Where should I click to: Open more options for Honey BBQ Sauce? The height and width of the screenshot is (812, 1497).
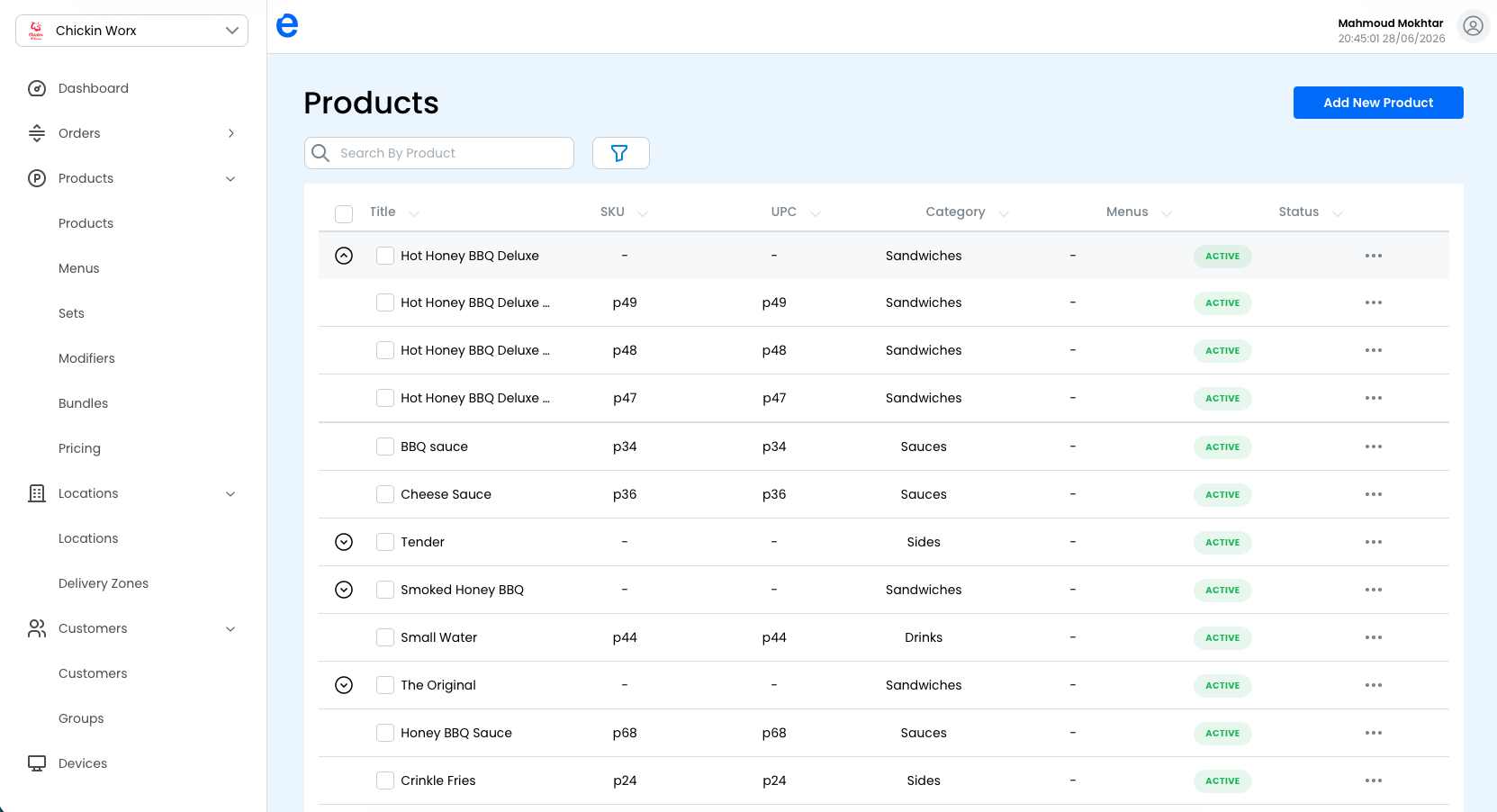click(x=1374, y=733)
